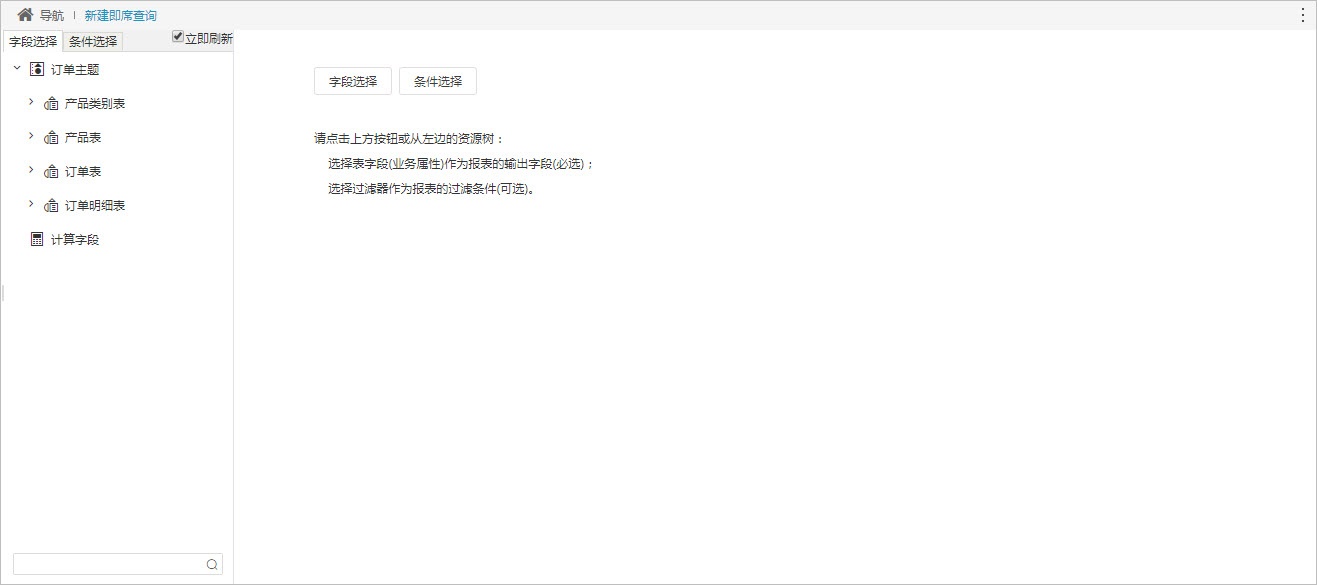Toggle the 立即刷新 checkbox
This screenshot has width=1317, height=585.
[x=178, y=37]
